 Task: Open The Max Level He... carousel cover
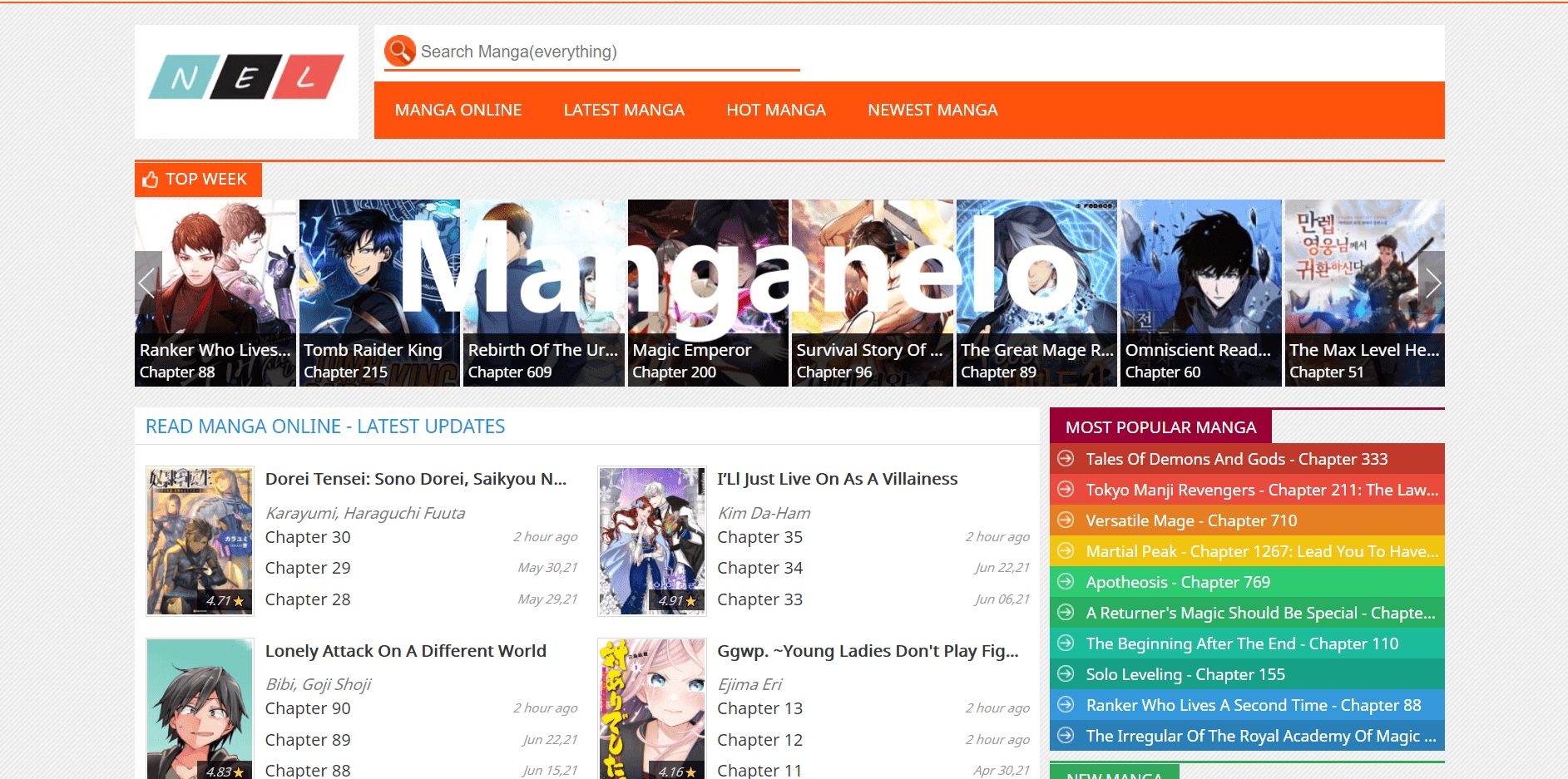coord(1365,293)
